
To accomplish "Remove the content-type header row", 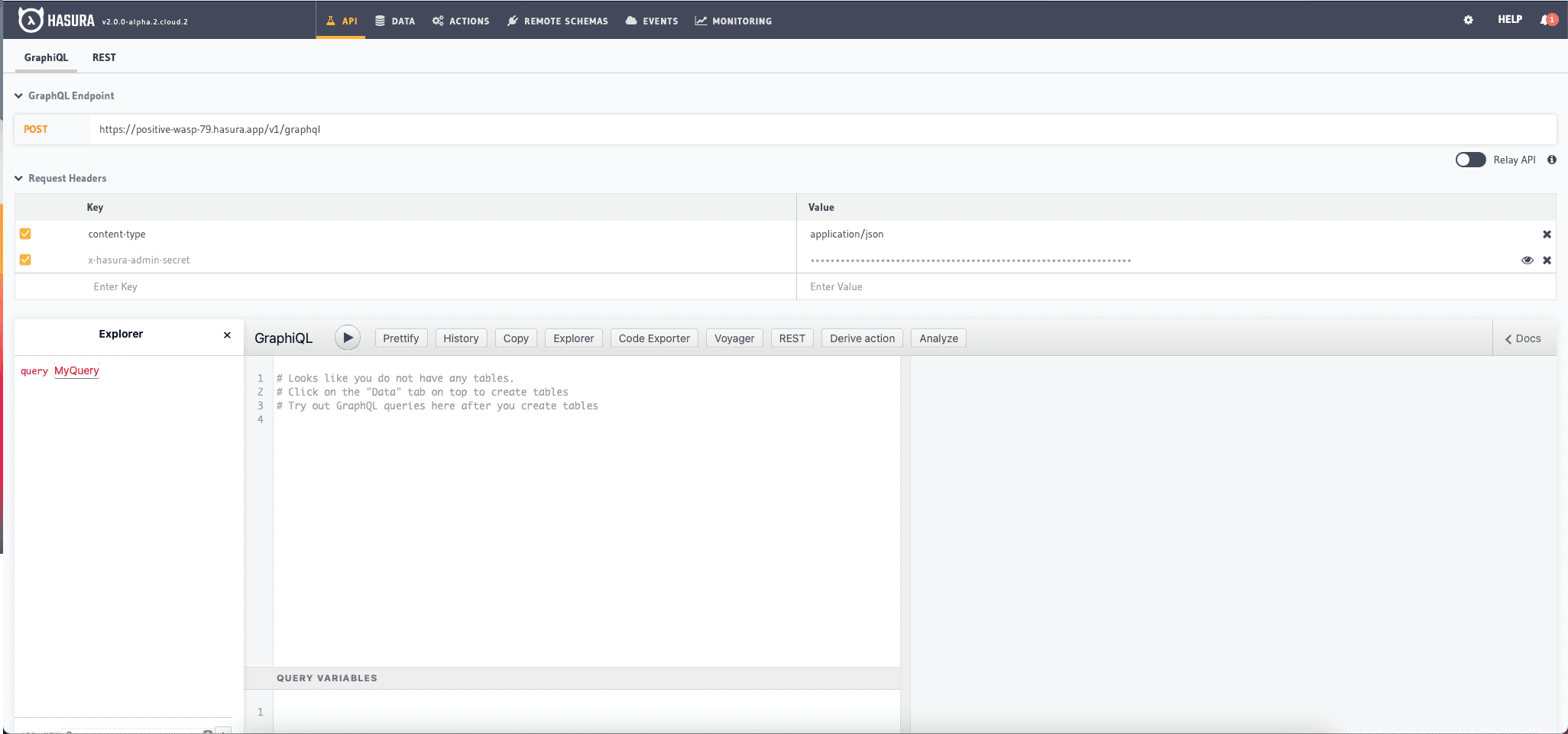I will (x=1547, y=234).
